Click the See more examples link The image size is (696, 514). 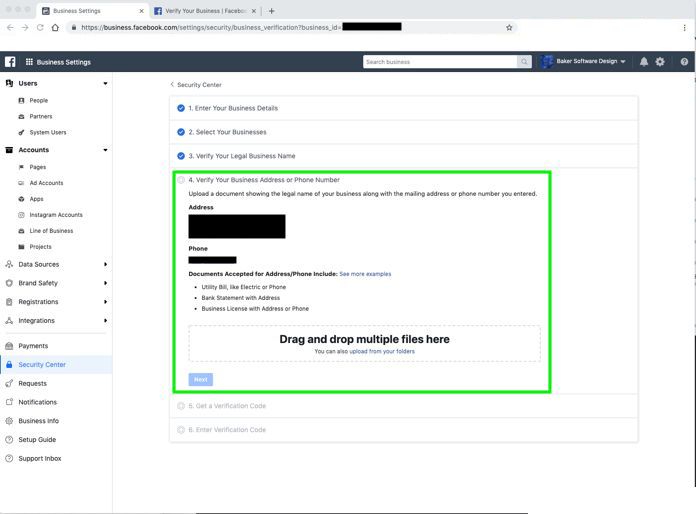click(x=365, y=274)
